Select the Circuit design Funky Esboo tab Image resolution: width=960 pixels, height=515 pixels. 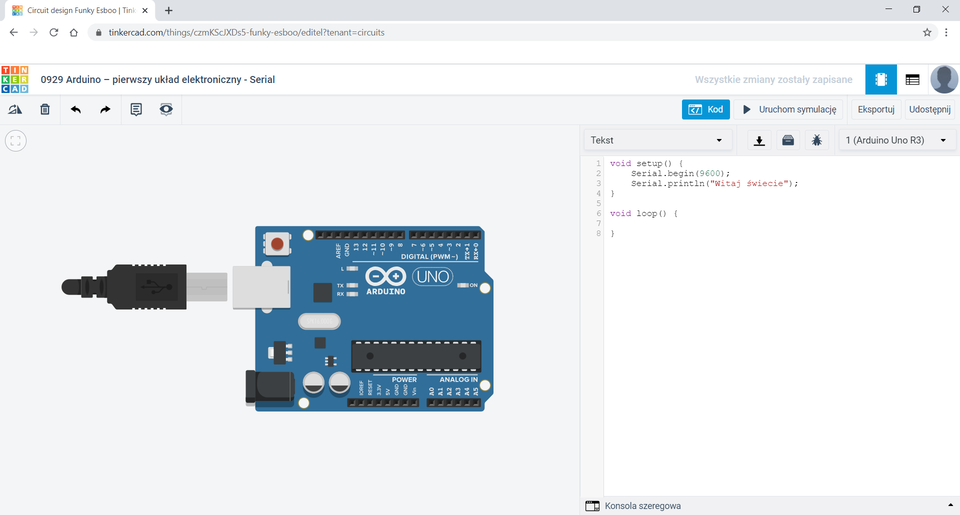coord(80,10)
